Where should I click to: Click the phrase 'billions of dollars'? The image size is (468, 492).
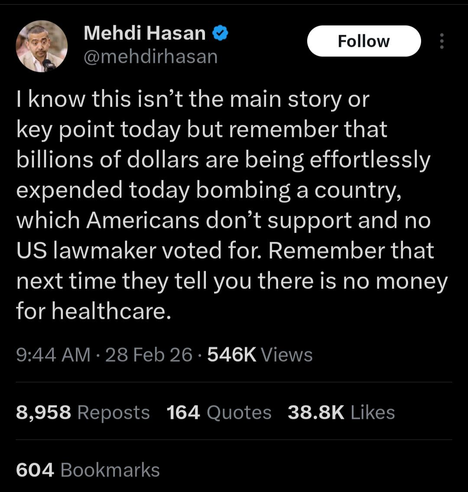point(108,160)
